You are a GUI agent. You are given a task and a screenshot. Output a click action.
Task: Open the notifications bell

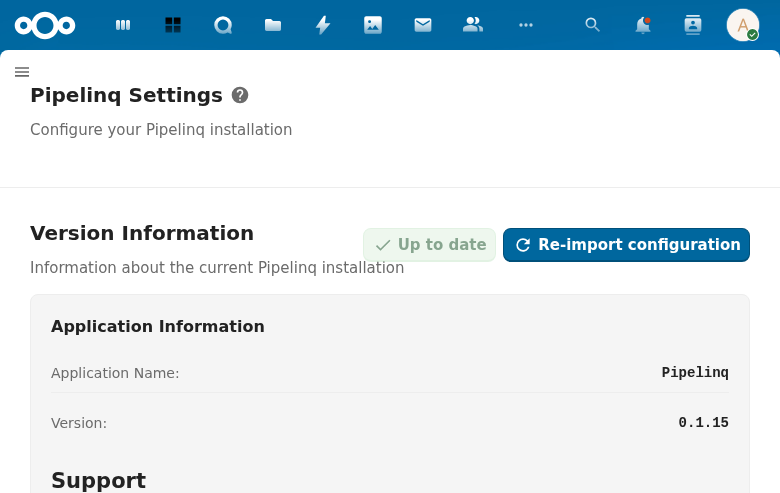(643, 25)
